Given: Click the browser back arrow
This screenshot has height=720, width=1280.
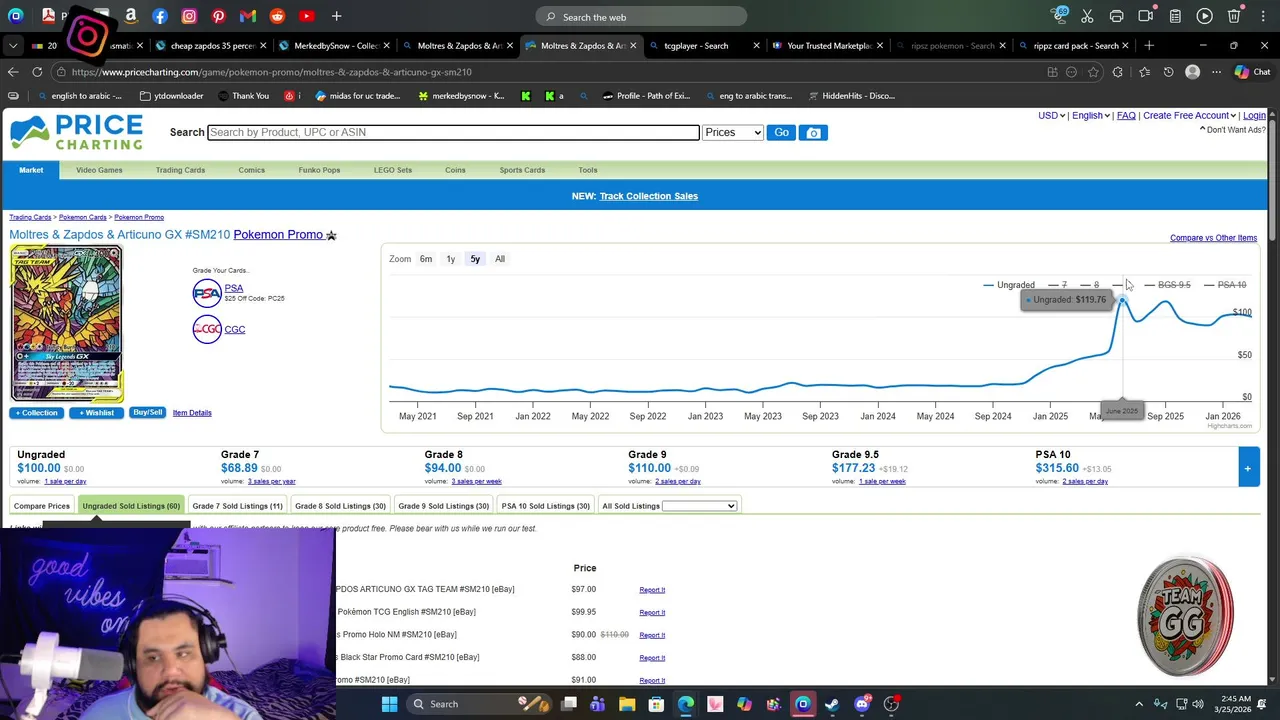Looking at the screenshot, I should pos(12,72).
